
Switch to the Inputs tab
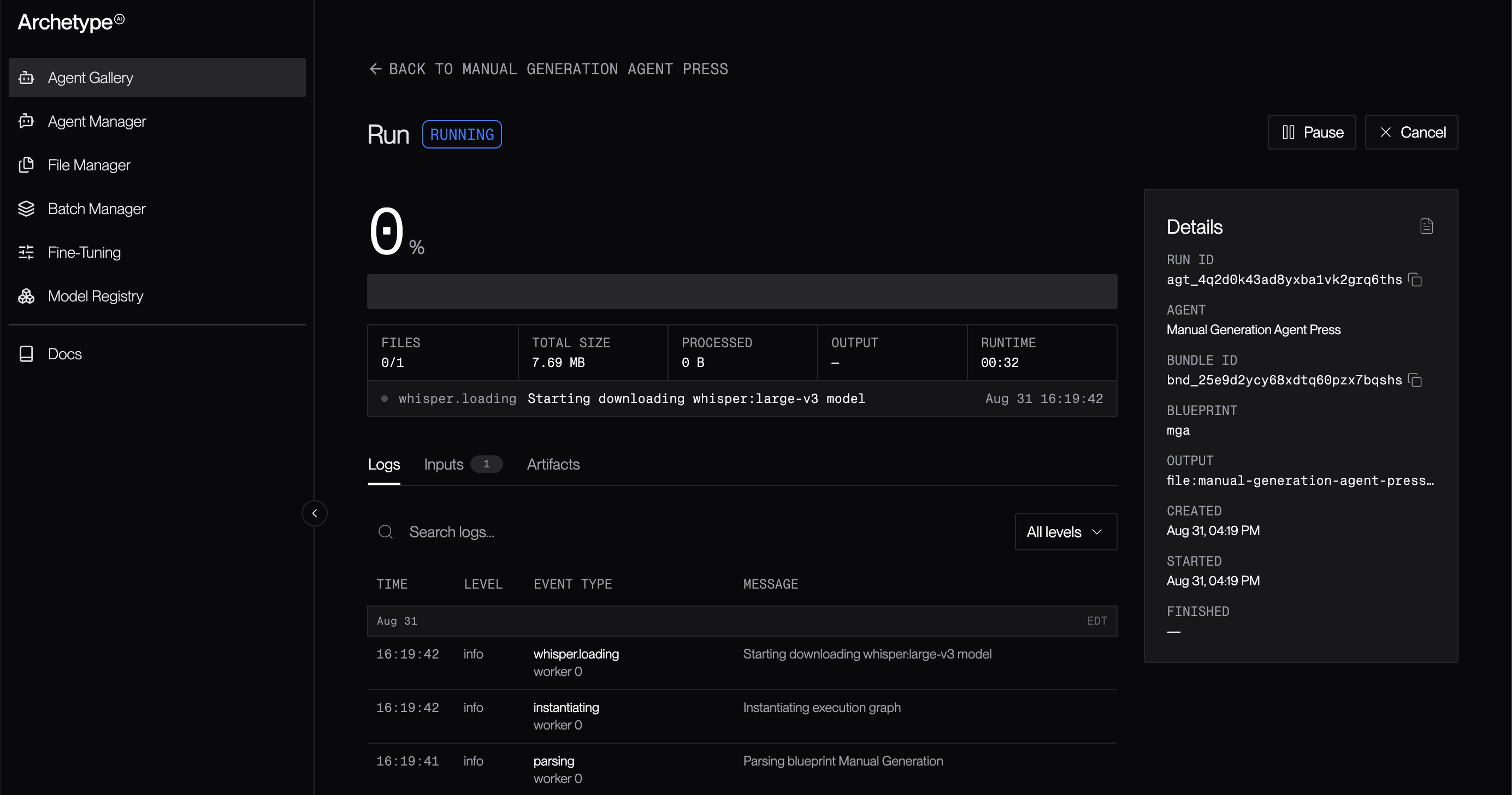pos(463,464)
